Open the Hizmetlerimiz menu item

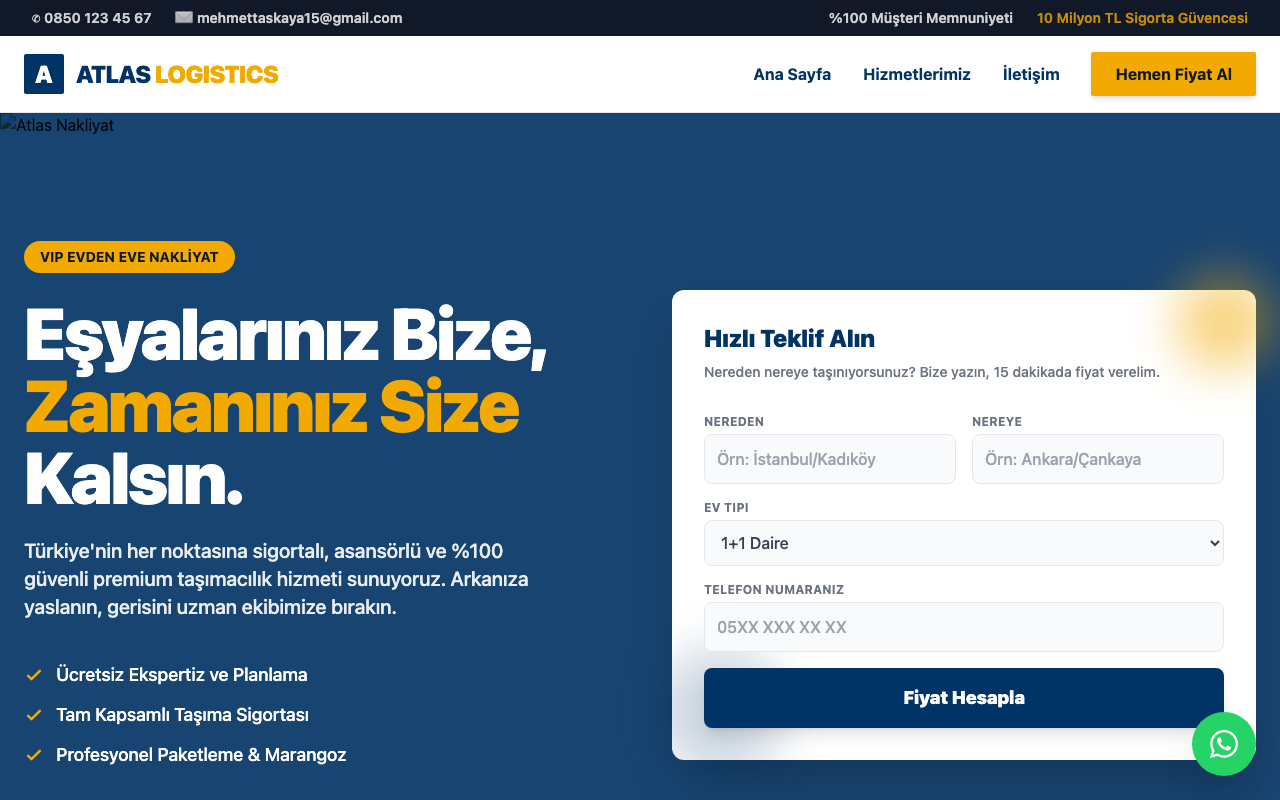point(917,74)
